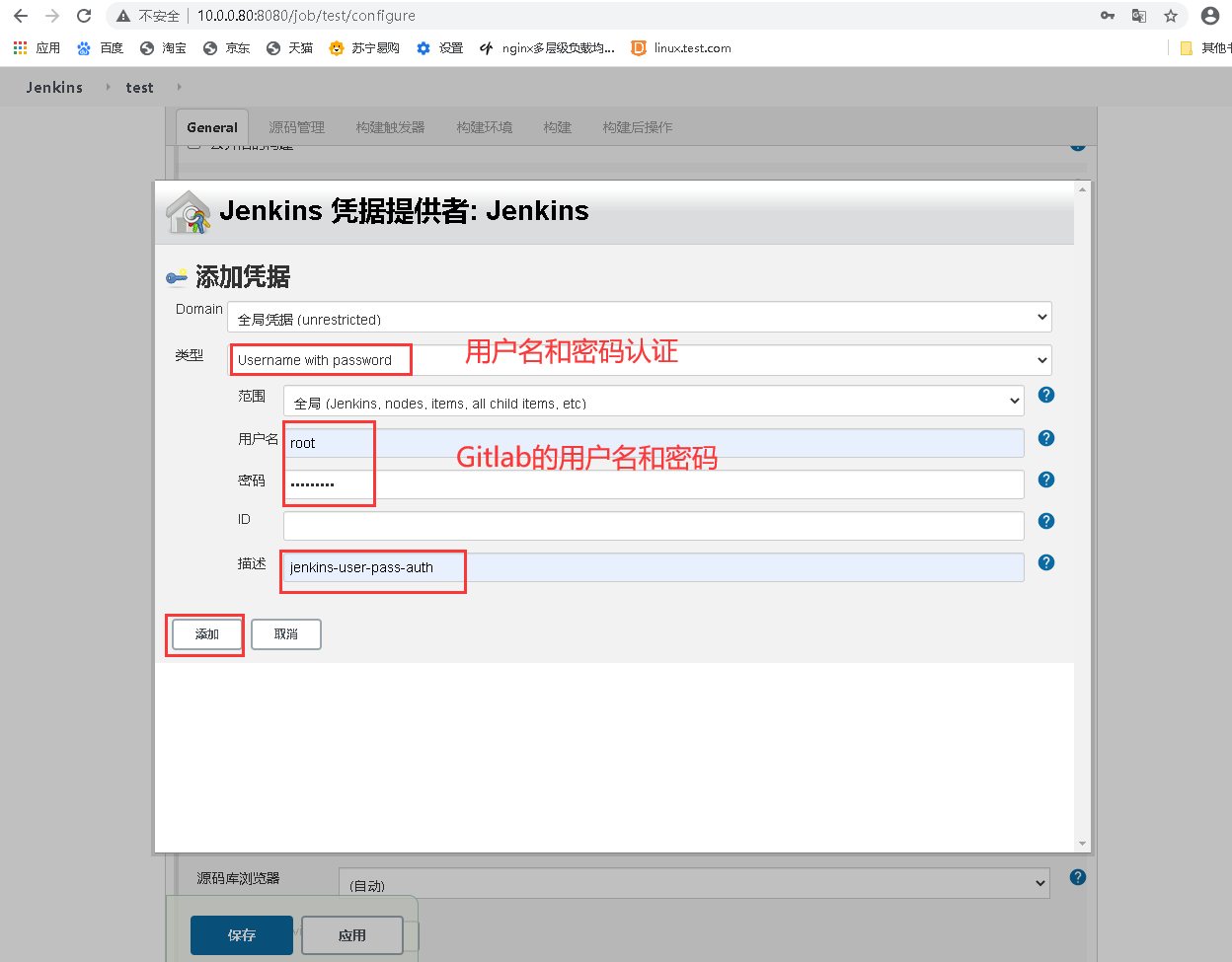Open the nginx多层级负载均 bookmark
1232x962 pixels.
click(x=547, y=47)
